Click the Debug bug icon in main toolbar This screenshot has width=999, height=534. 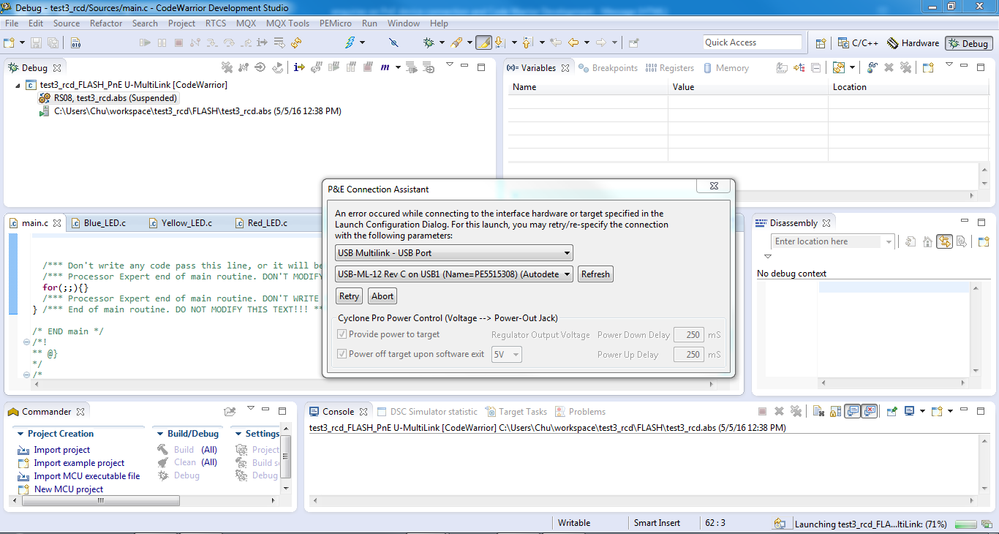click(429, 43)
